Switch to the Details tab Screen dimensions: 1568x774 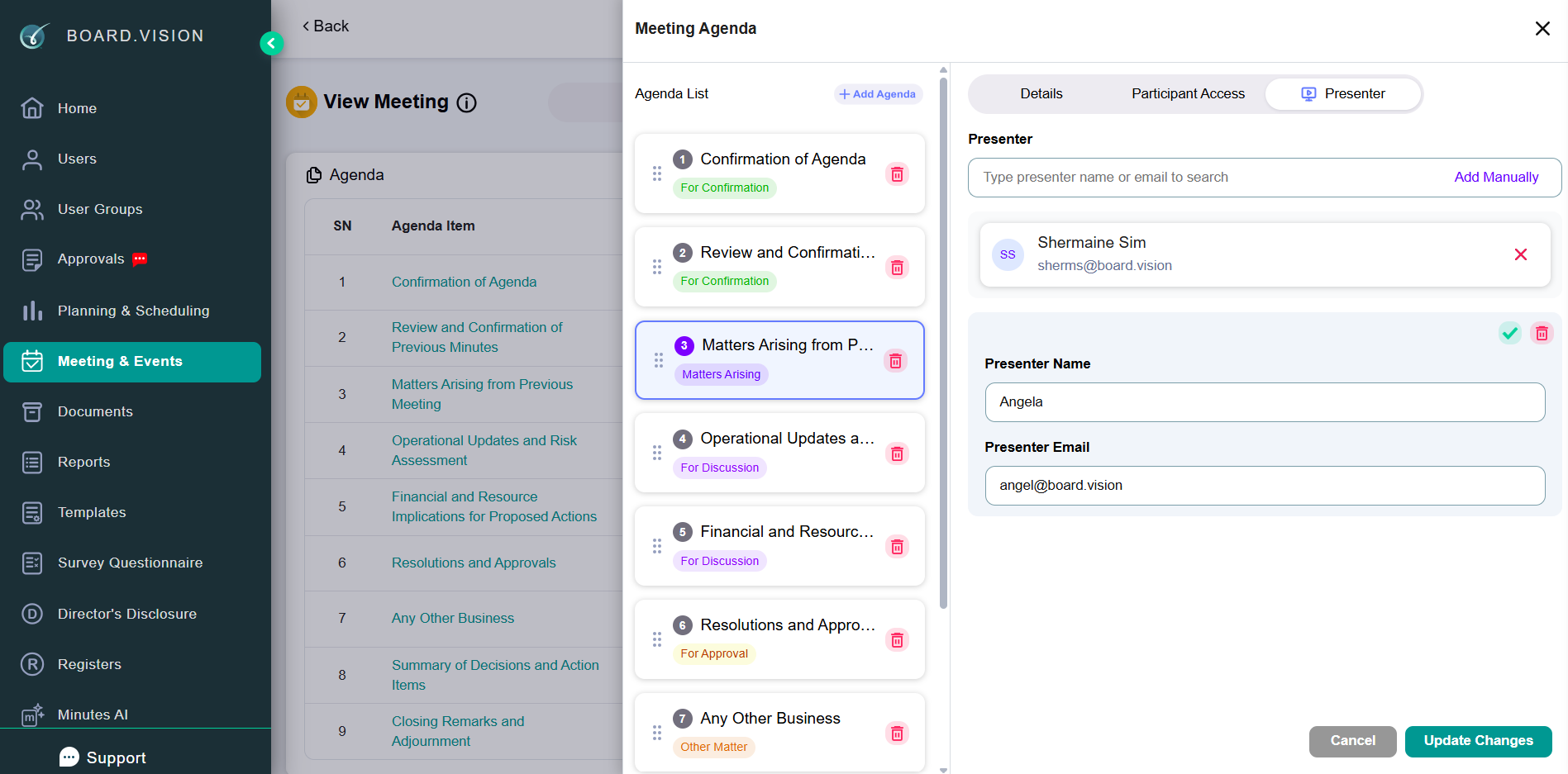click(1041, 94)
